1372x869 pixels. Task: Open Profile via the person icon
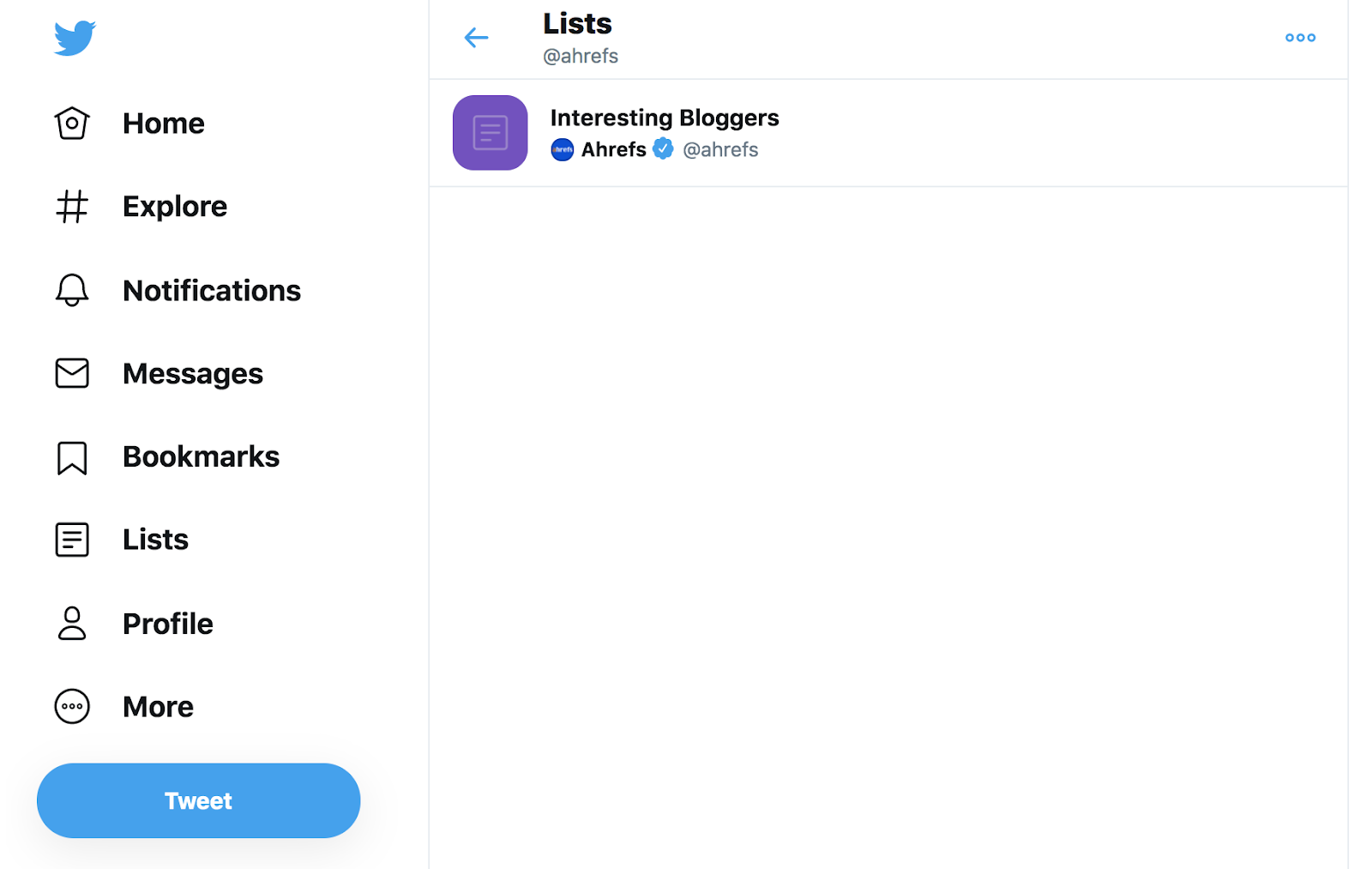pos(72,624)
